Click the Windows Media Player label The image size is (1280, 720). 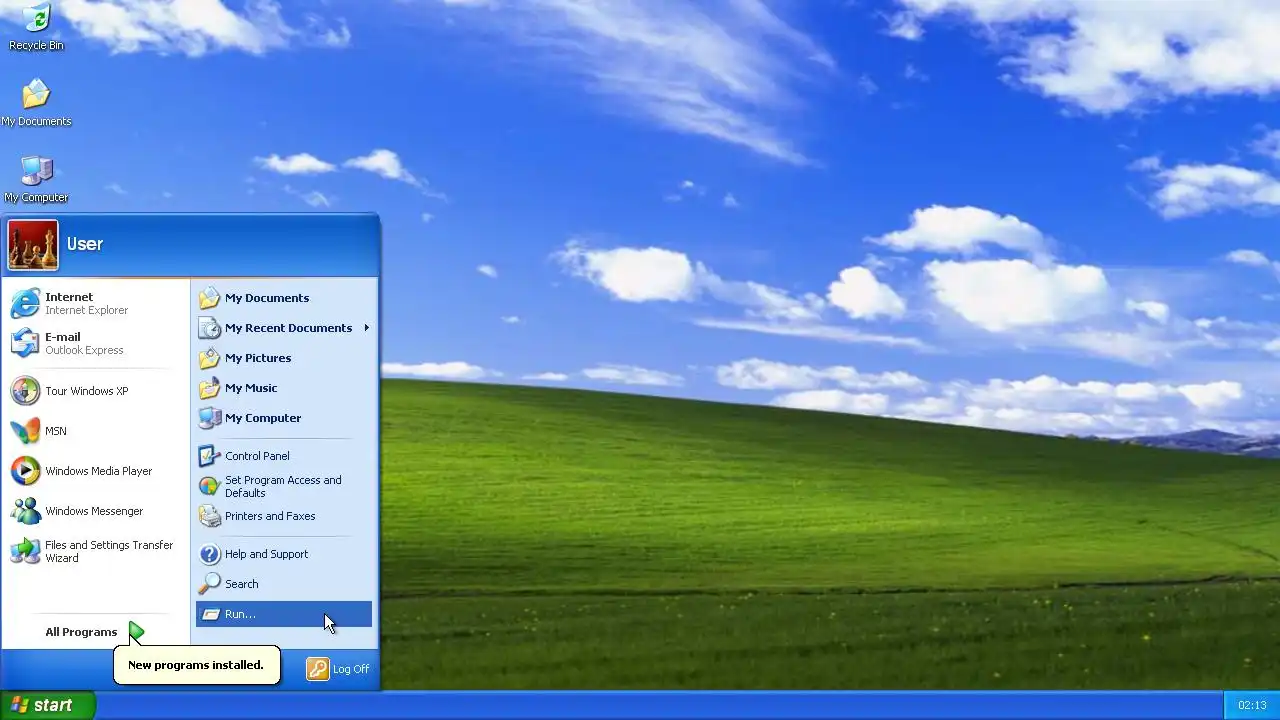[x=99, y=471]
